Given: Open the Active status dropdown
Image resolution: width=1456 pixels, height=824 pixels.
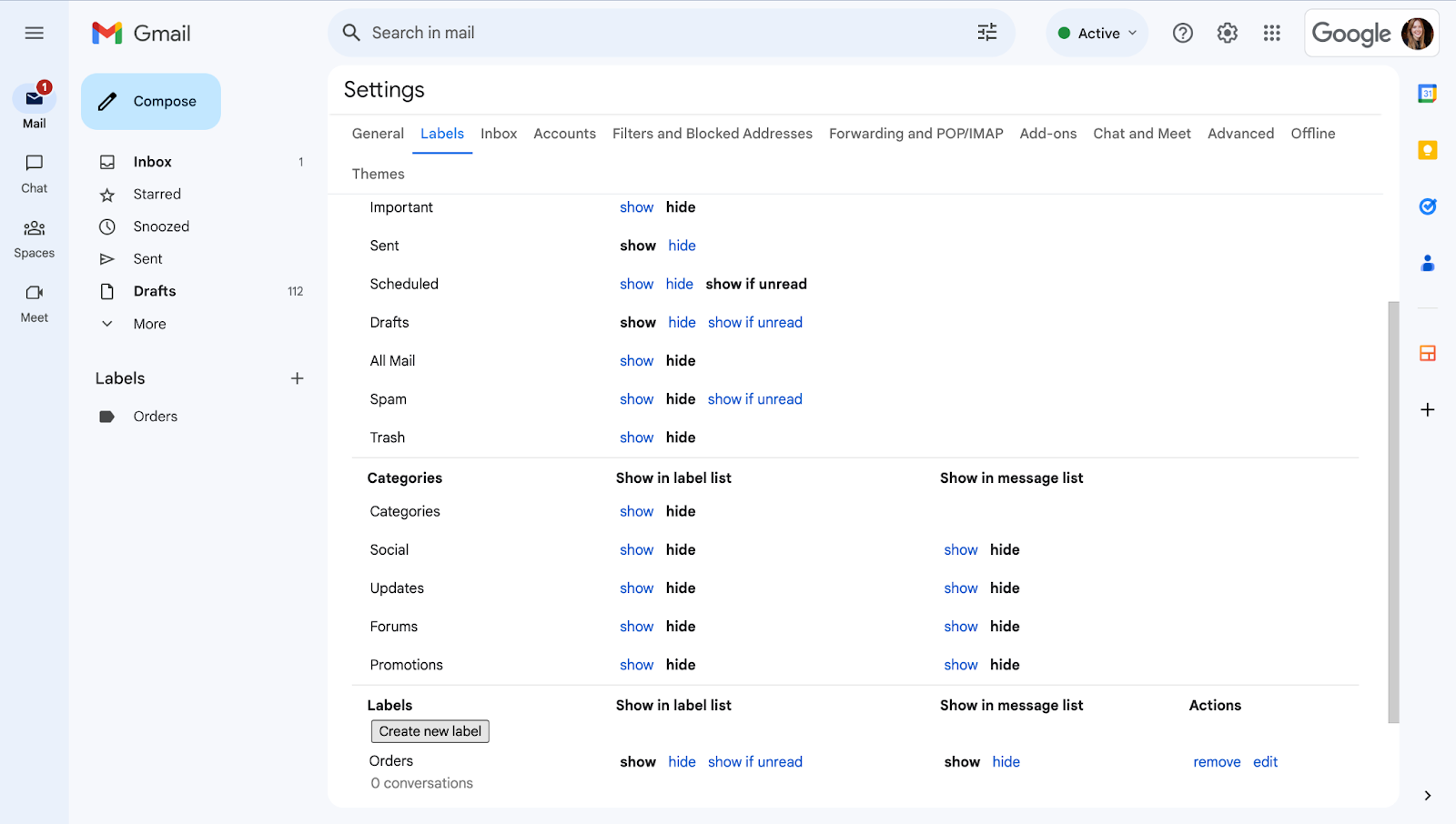Looking at the screenshot, I should point(1096,32).
